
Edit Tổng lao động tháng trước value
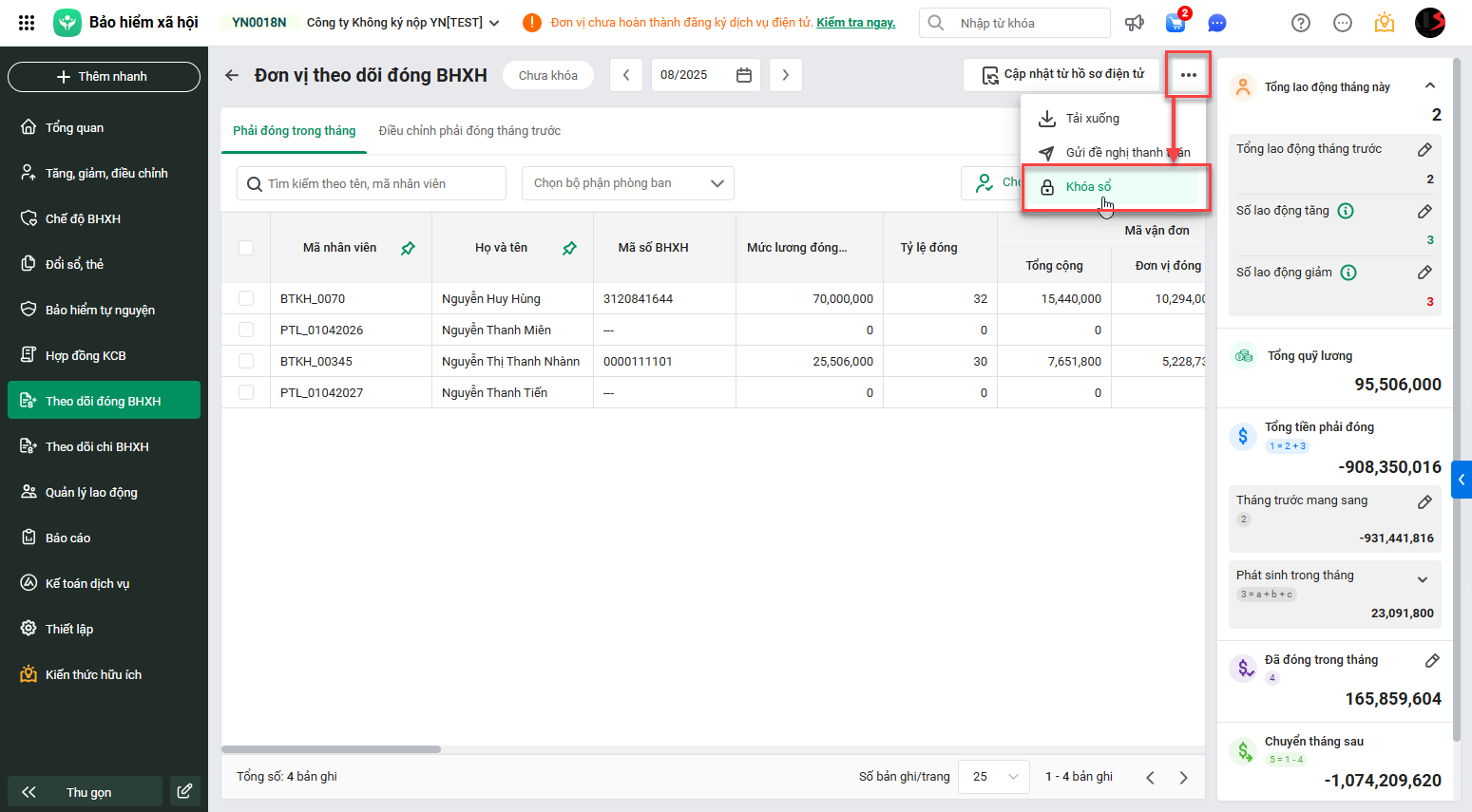coord(1424,150)
